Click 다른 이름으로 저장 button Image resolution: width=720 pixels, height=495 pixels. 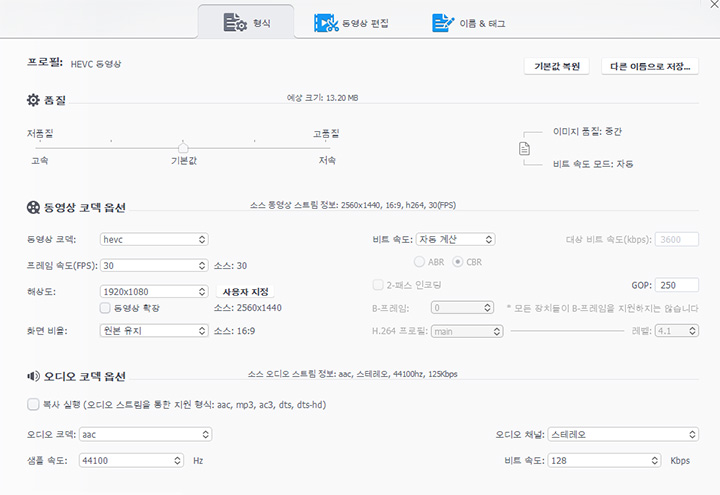pyautogui.click(x=650, y=66)
